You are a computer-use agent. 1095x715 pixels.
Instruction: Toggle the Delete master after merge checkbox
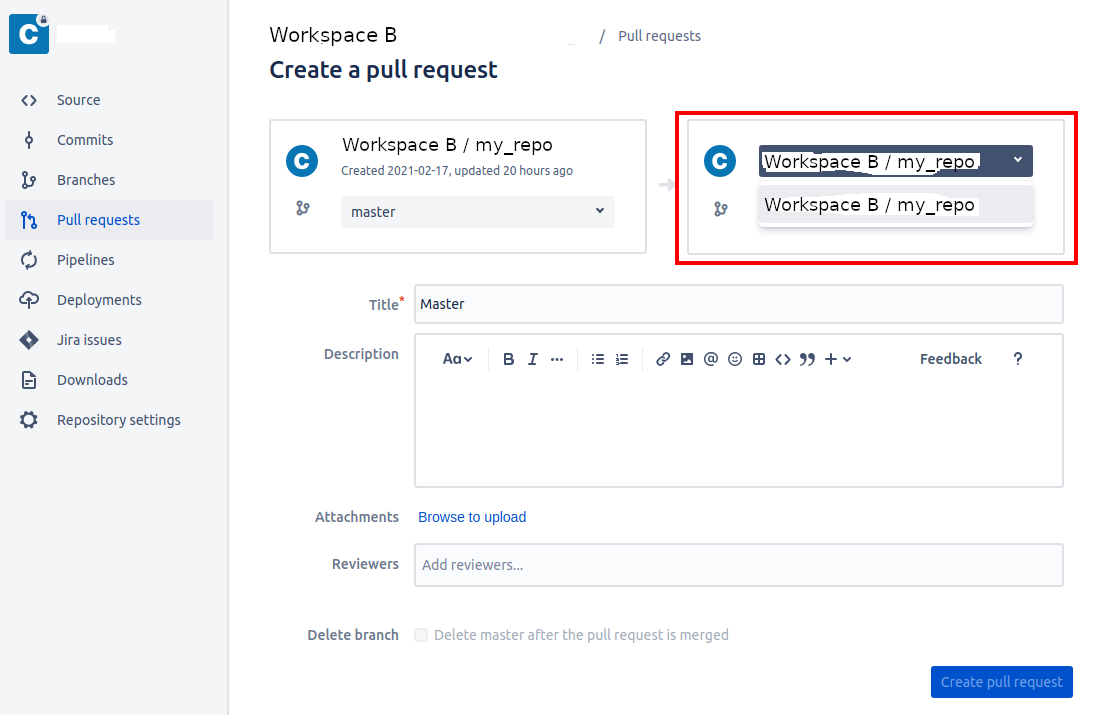pos(421,635)
